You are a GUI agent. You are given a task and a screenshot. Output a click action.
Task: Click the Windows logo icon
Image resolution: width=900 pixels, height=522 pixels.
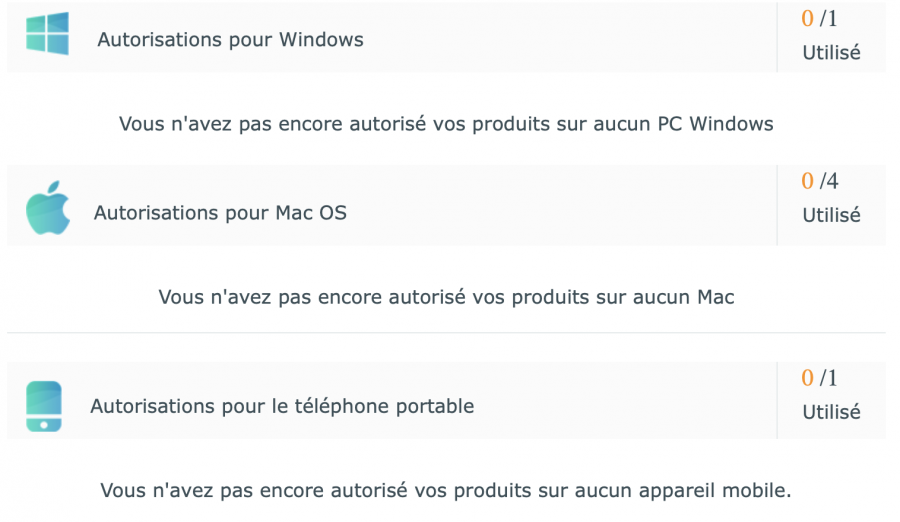click(47, 33)
